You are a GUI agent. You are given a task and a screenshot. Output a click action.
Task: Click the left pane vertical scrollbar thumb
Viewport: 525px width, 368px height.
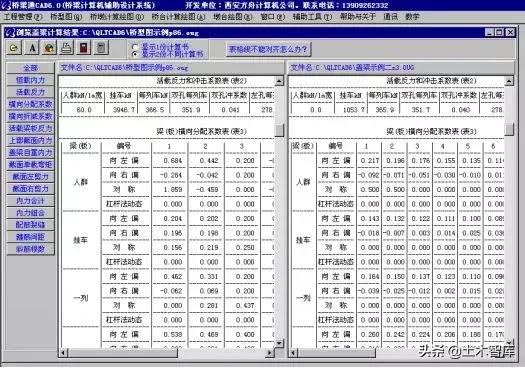click(279, 130)
